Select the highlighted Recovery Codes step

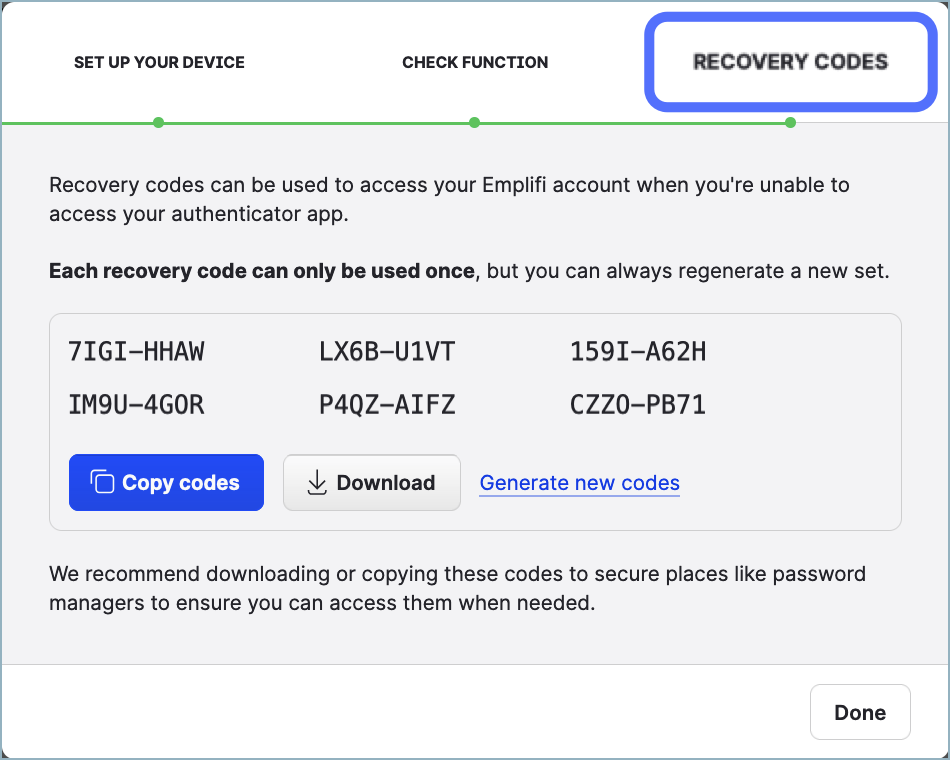[x=790, y=62]
